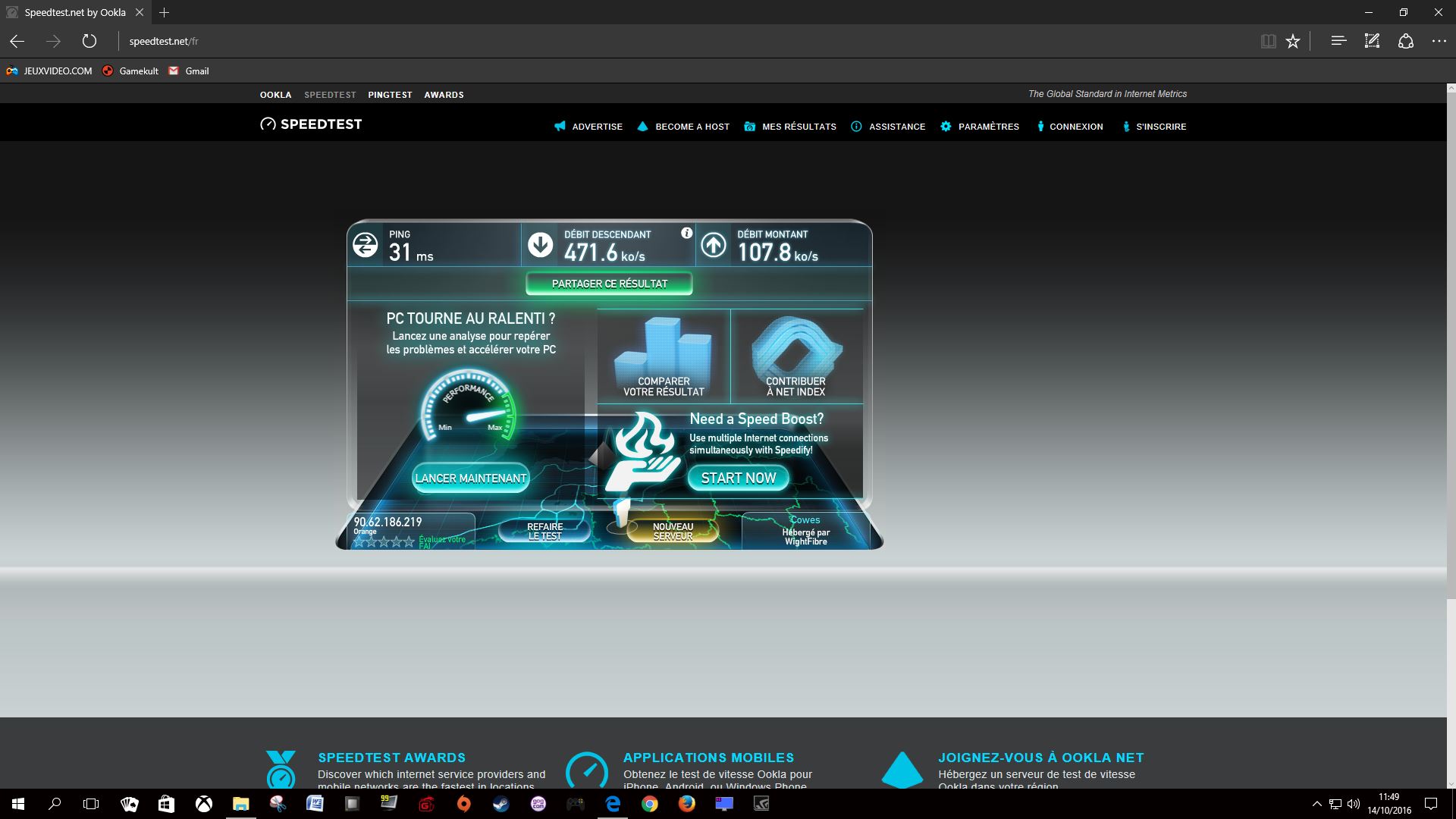Select the Speedtest.net by Ookla tab
Image resolution: width=1456 pixels, height=819 pixels.
[72, 12]
